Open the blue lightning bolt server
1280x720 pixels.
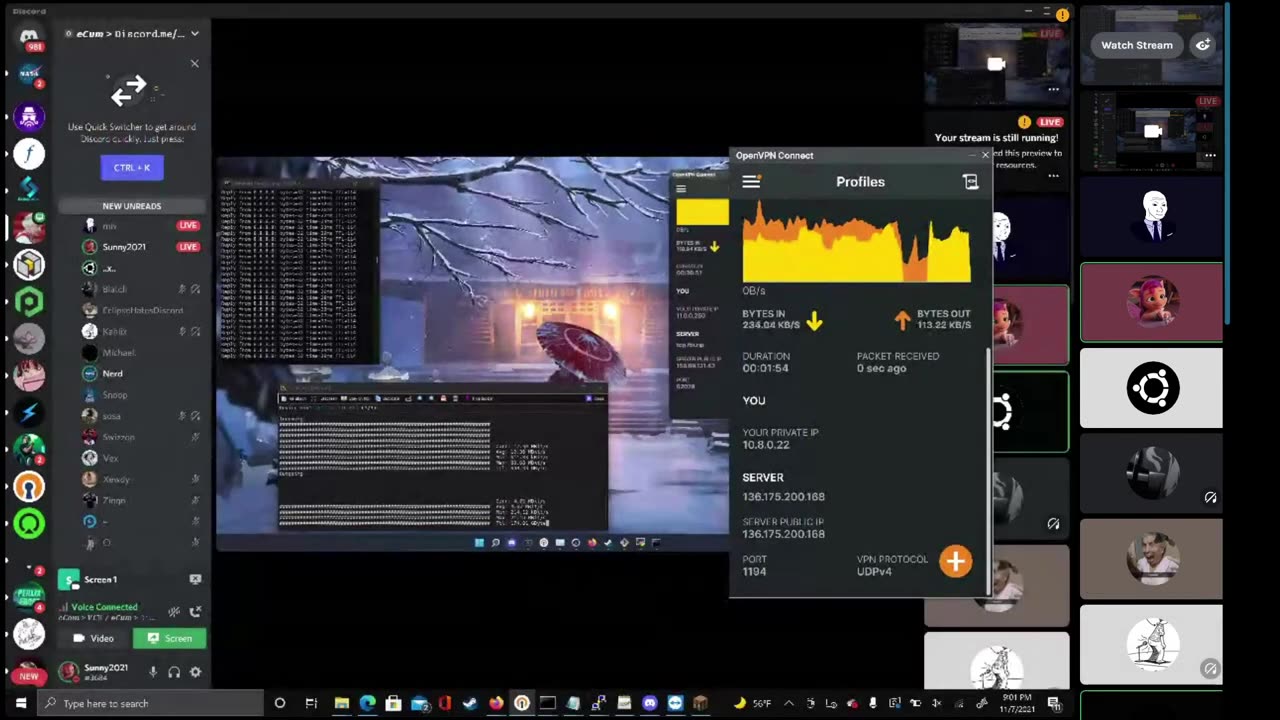tap(29, 412)
